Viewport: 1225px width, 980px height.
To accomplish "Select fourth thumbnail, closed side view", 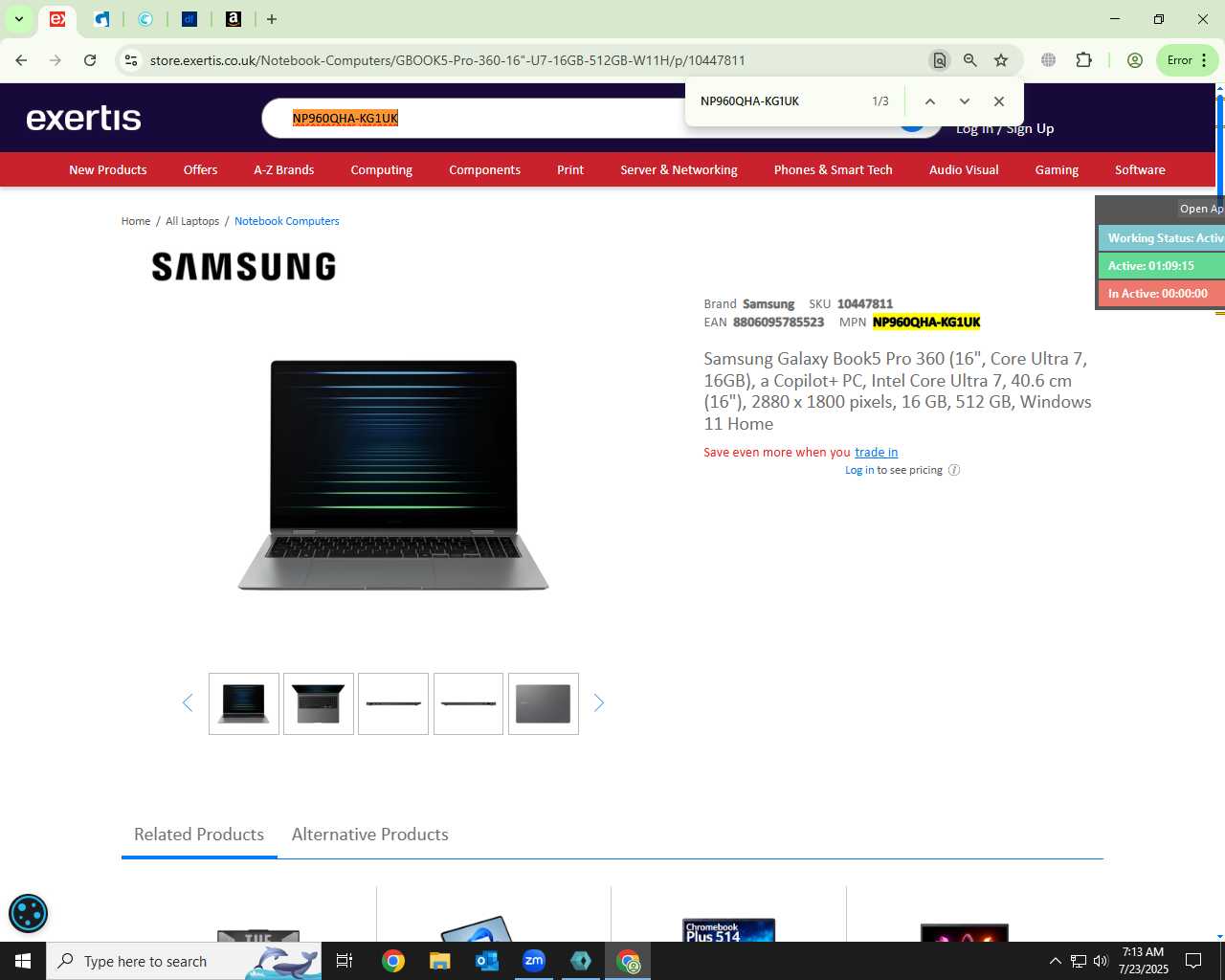I will pyautogui.click(x=468, y=703).
